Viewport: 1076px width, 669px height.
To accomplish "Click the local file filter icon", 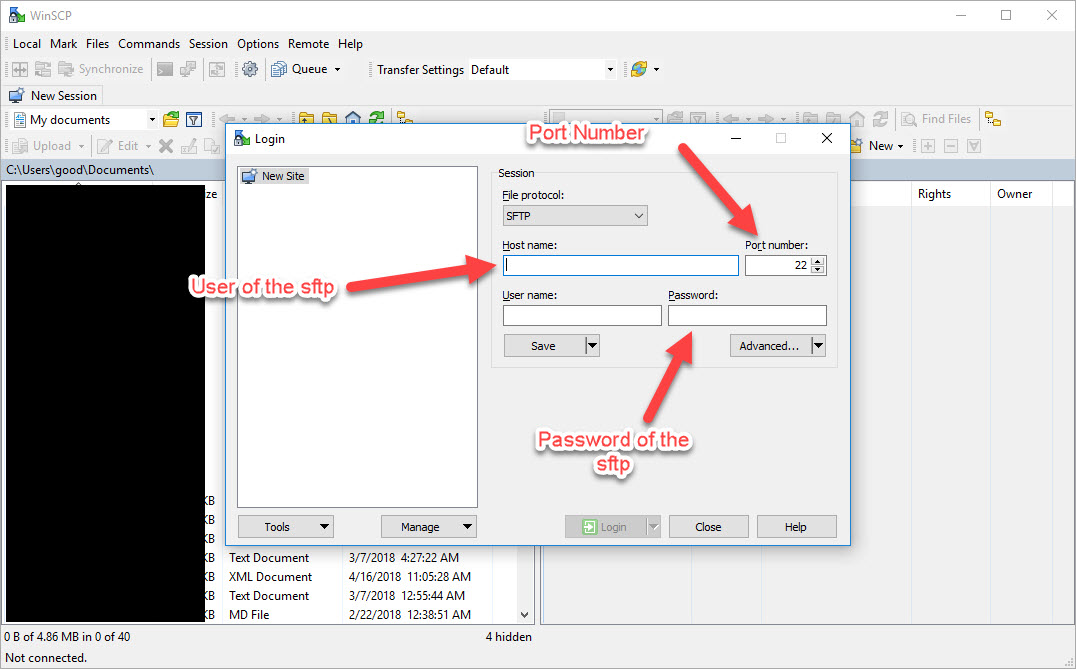I will coord(194,119).
